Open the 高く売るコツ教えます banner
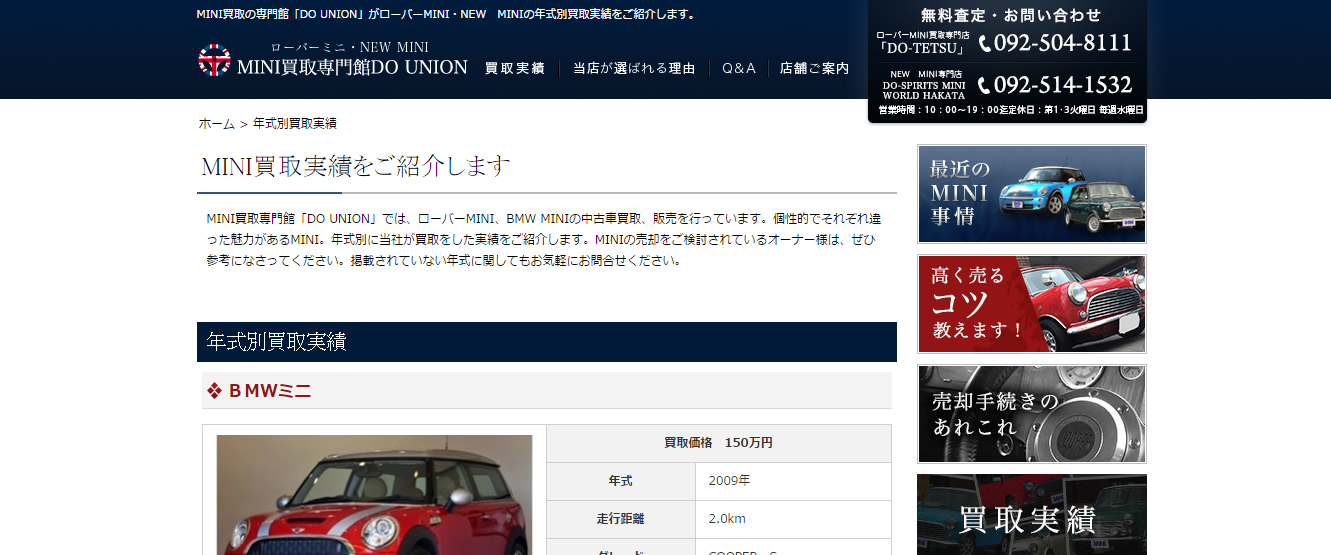The height and width of the screenshot is (555, 1331). (x=1032, y=304)
